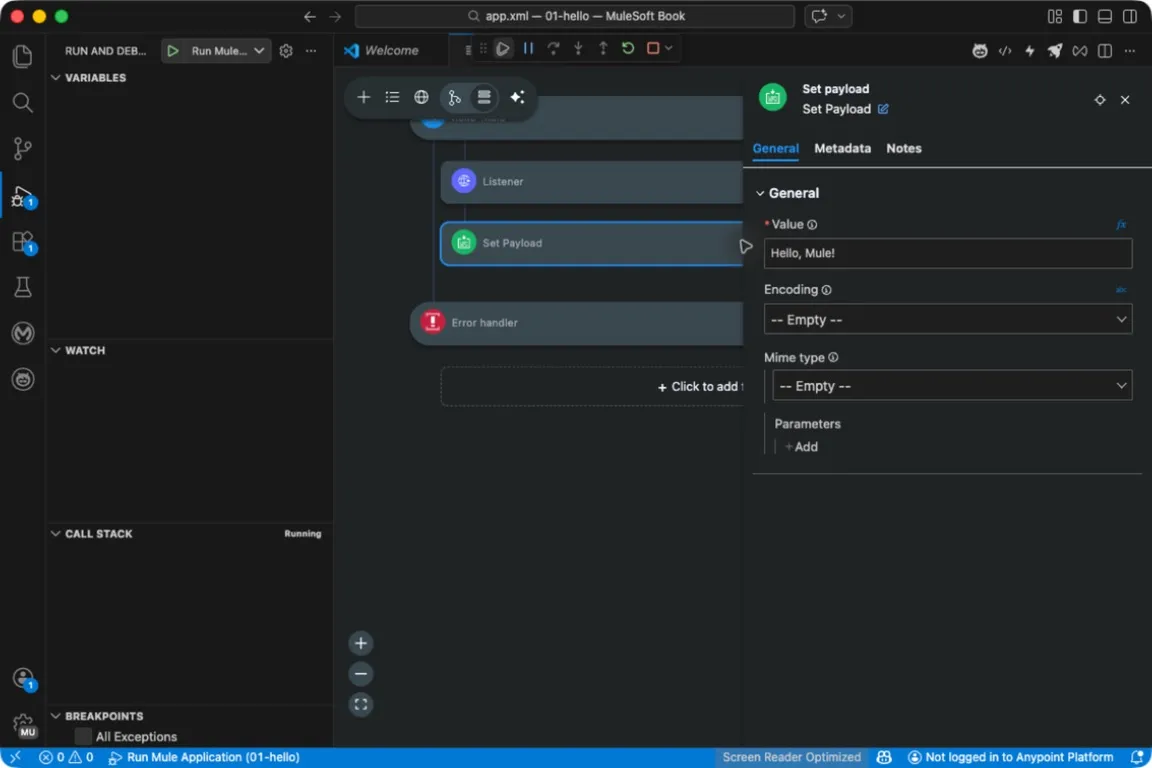The height and width of the screenshot is (768, 1152).
Task: Collapse the WATCH section
Action: point(55,351)
